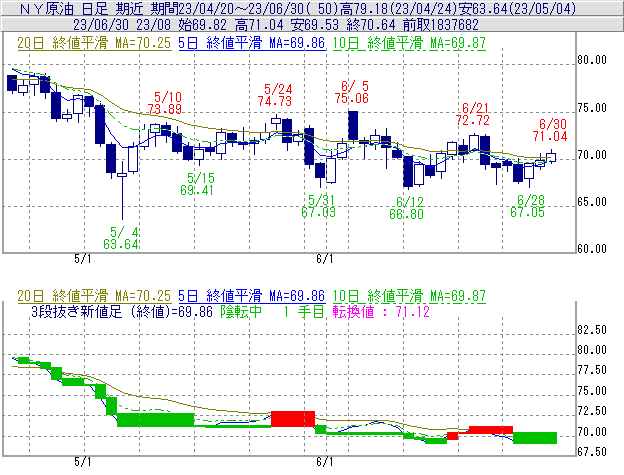624x475 pixels.
Task: Click the wide green block in May in lower chart
Action: pyautogui.click(x=156, y=420)
